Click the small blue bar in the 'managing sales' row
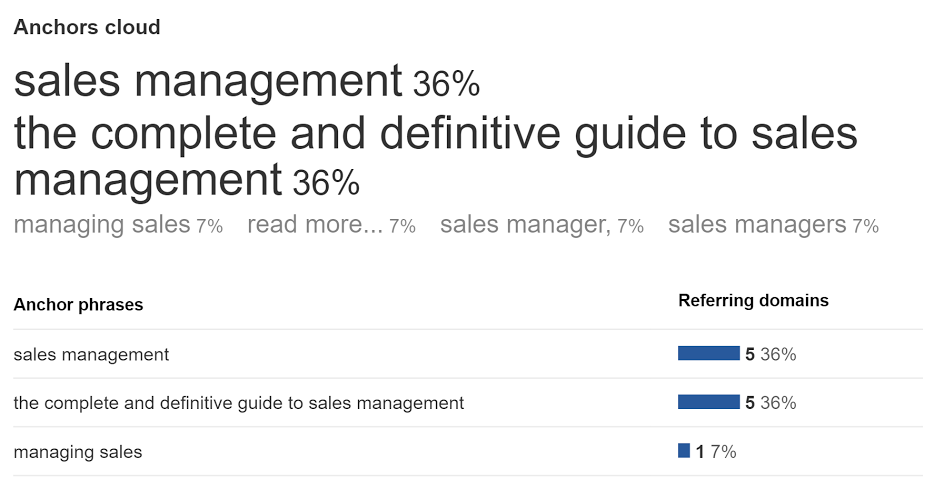The image size is (944, 479). pos(684,451)
